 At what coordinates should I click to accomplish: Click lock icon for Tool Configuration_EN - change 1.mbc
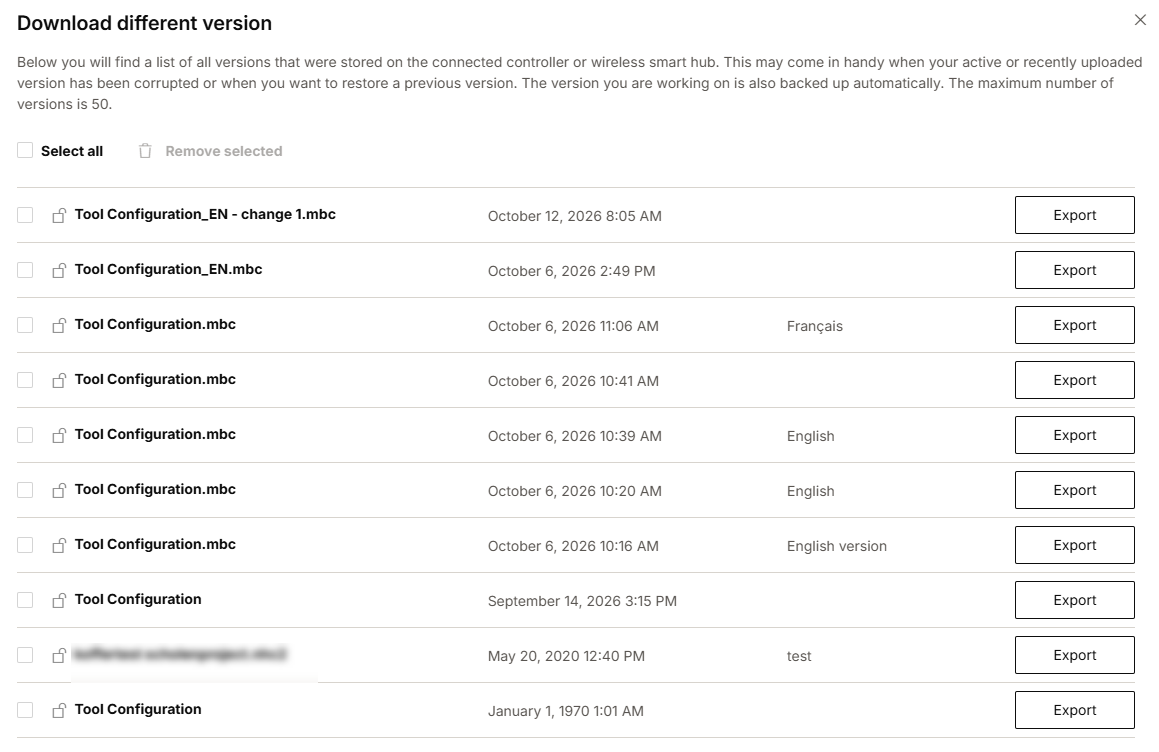[x=59, y=215]
